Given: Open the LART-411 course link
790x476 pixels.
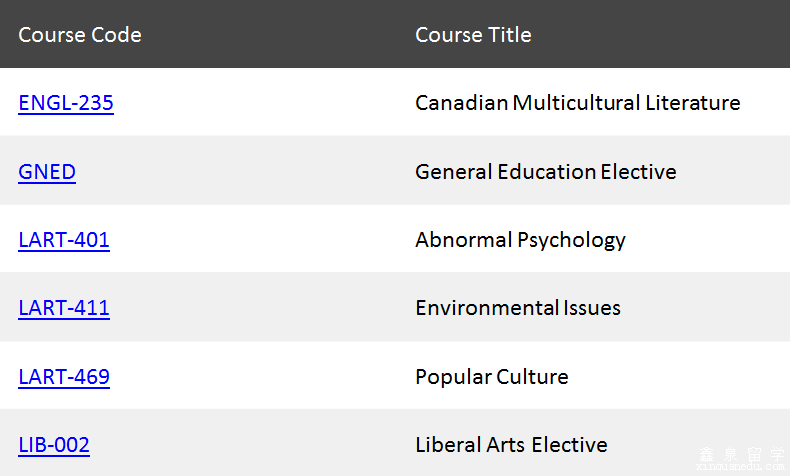Looking at the screenshot, I should [64, 308].
